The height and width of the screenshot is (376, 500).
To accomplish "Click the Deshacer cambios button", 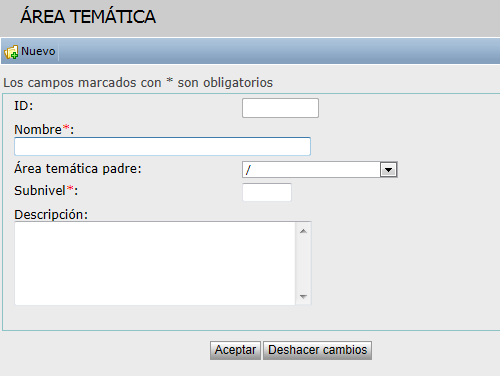I will click(317, 350).
